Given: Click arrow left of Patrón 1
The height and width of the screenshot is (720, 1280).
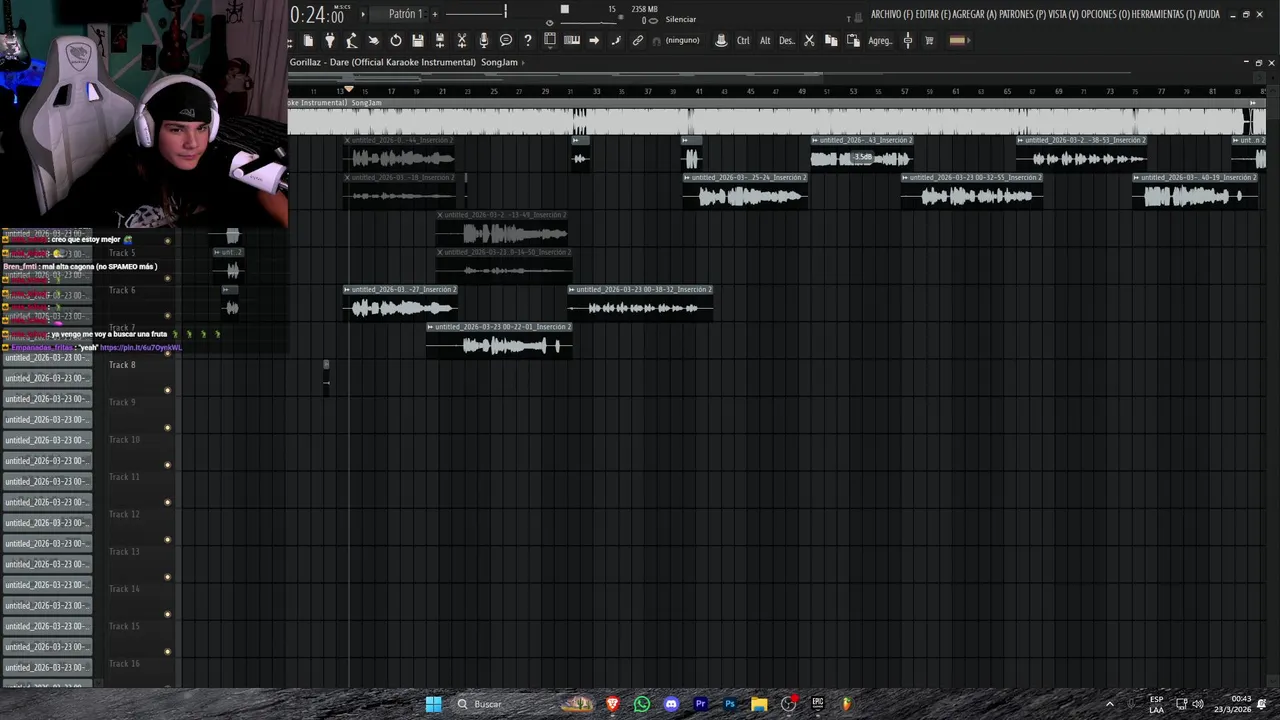Looking at the screenshot, I should click(x=364, y=14).
